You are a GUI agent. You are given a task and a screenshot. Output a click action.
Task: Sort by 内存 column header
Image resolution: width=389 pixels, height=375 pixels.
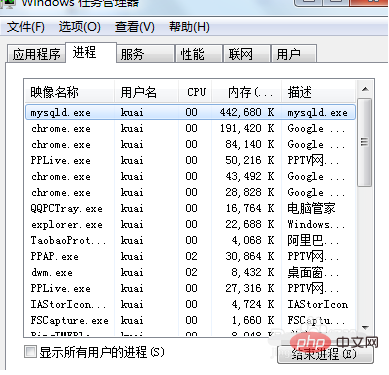pos(248,92)
